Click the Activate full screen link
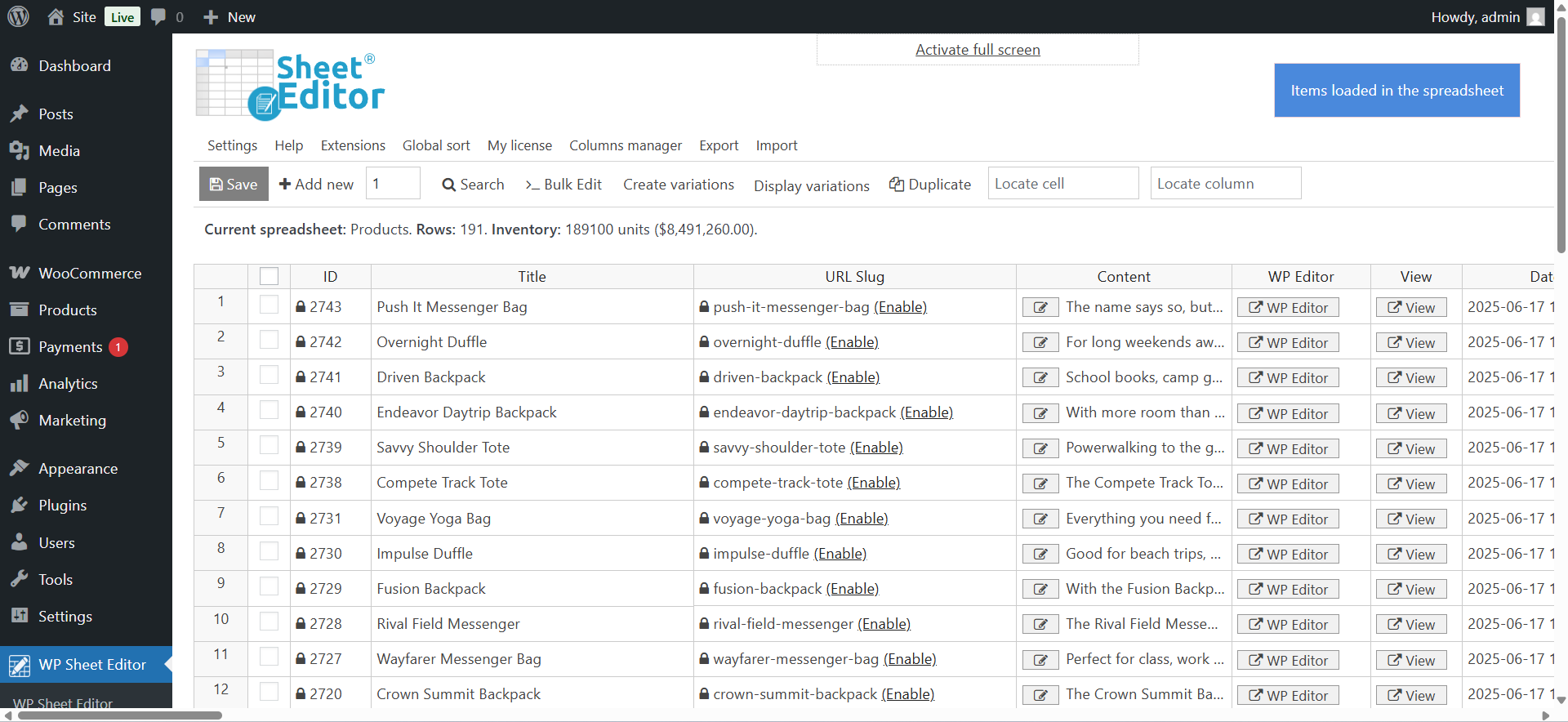Screen dimensions: 1568x722 (978, 50)
